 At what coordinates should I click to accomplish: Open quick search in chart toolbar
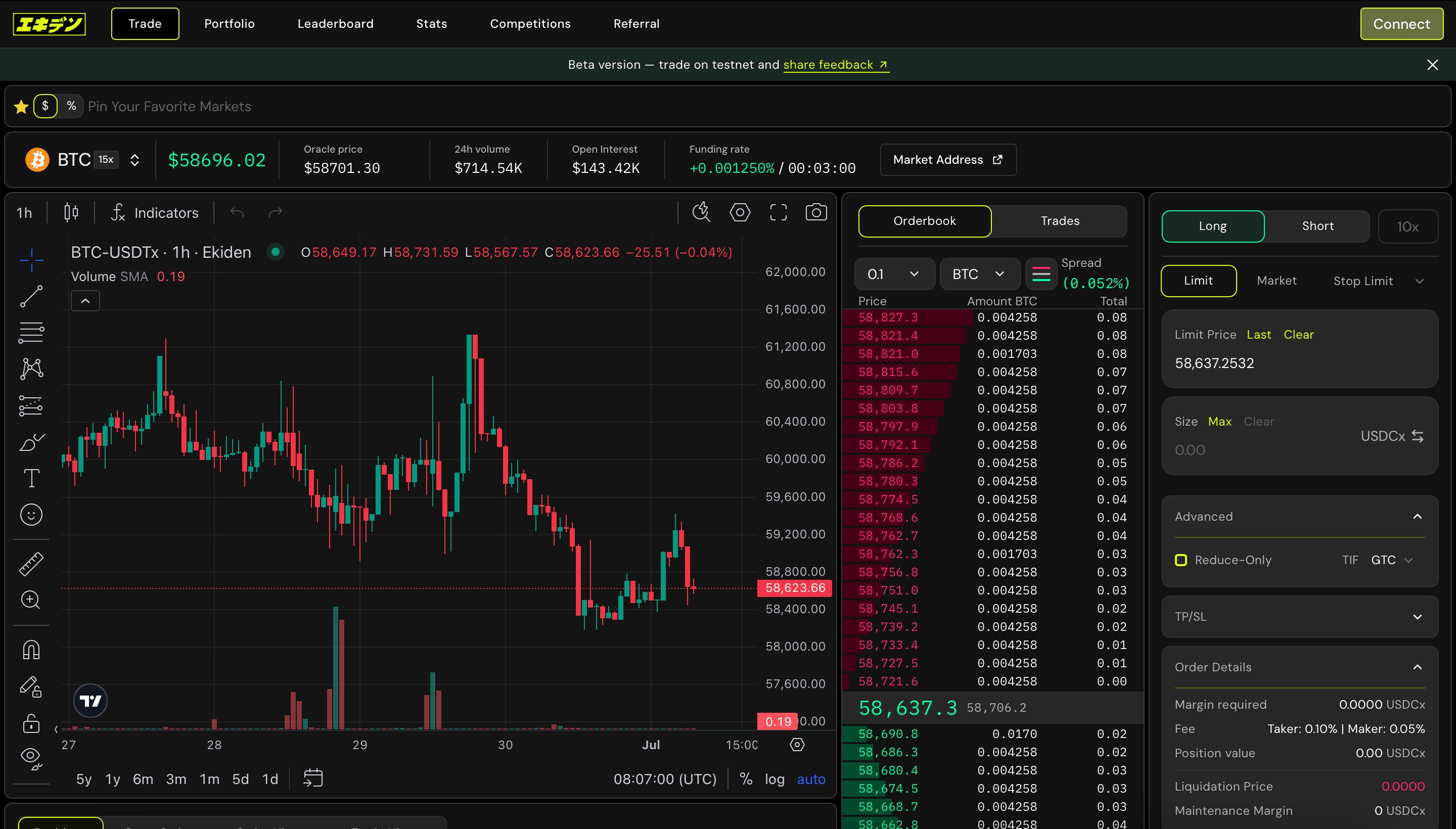(701, 212)
